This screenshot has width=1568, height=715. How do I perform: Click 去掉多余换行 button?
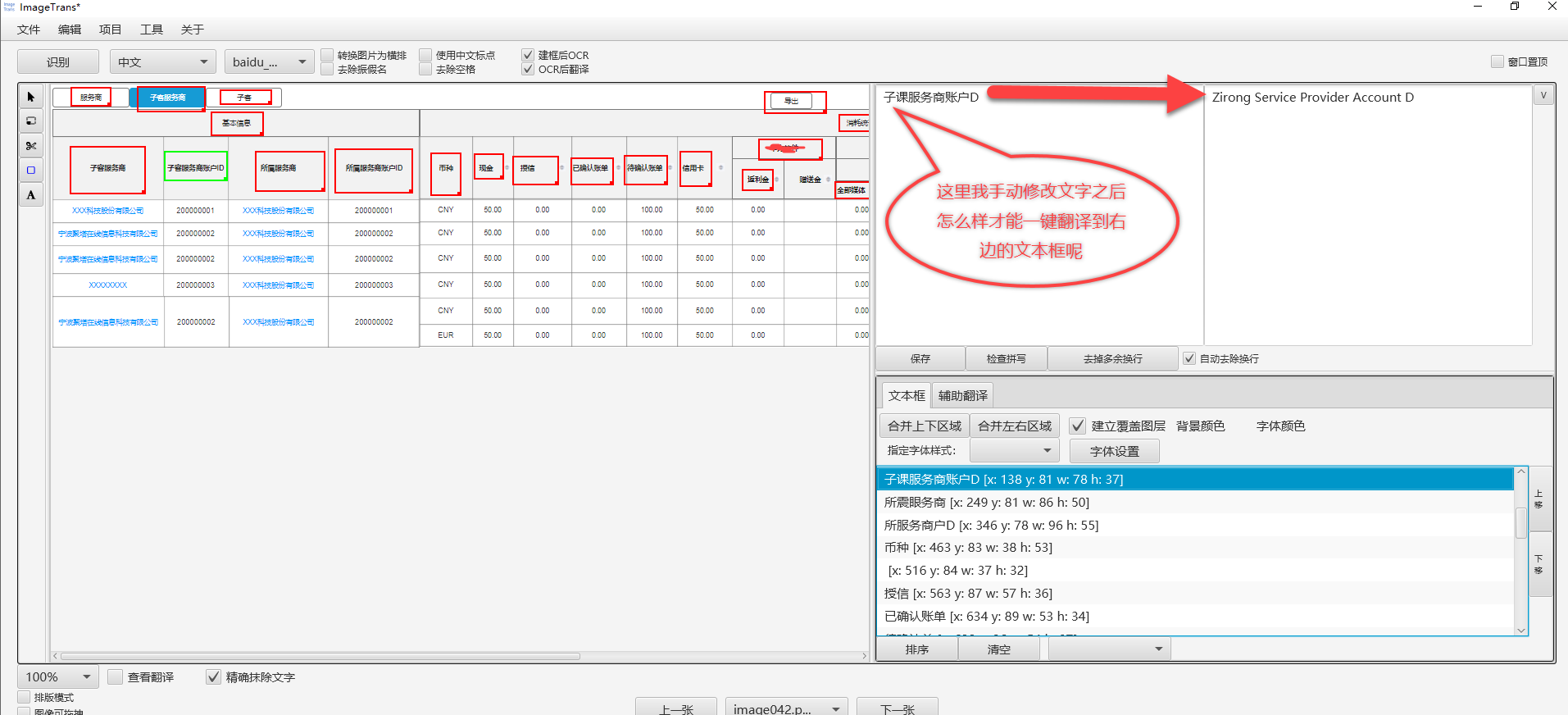pos(1113,358)
